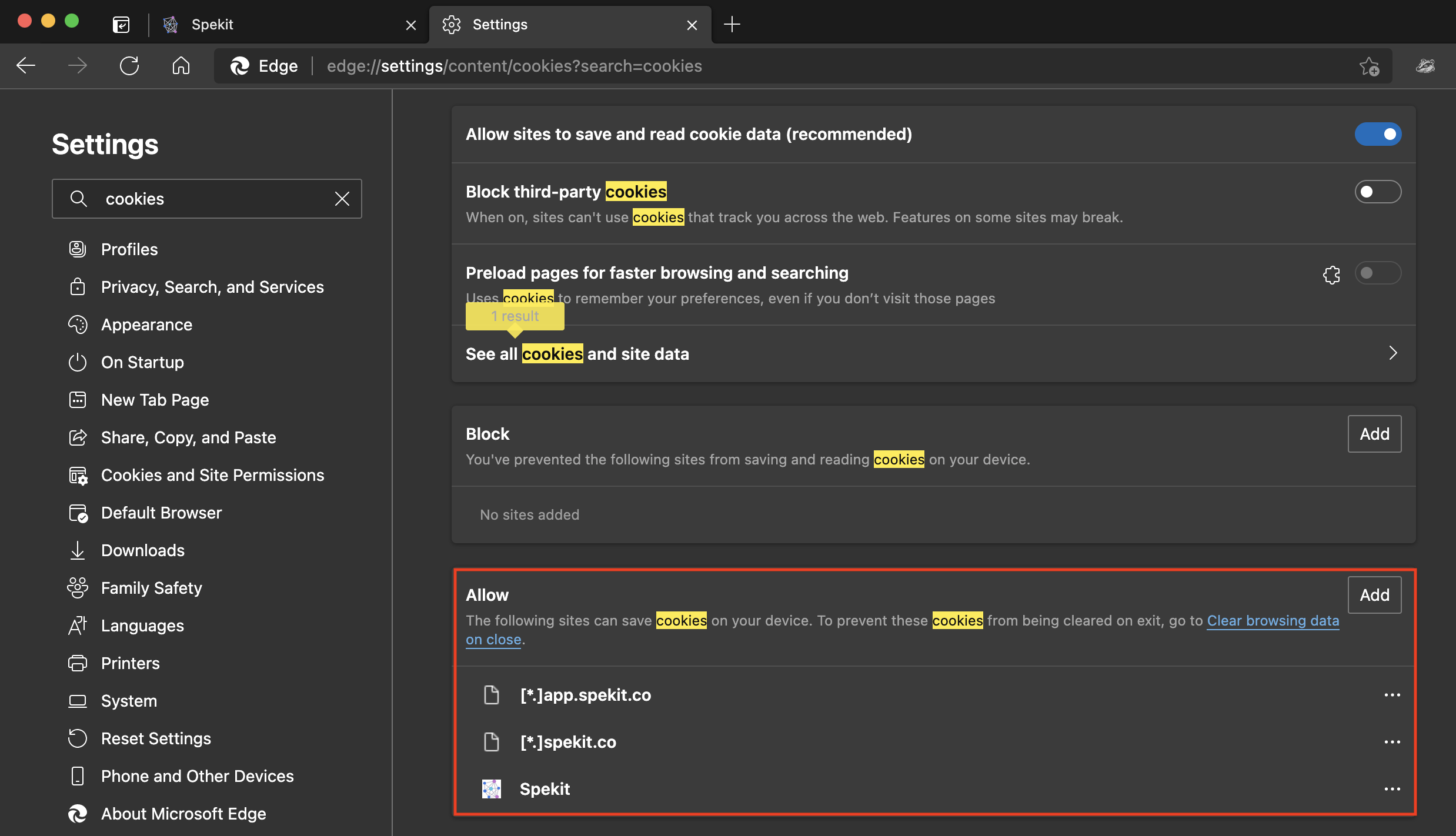Click the No sites added text

[x=529, y=515]
